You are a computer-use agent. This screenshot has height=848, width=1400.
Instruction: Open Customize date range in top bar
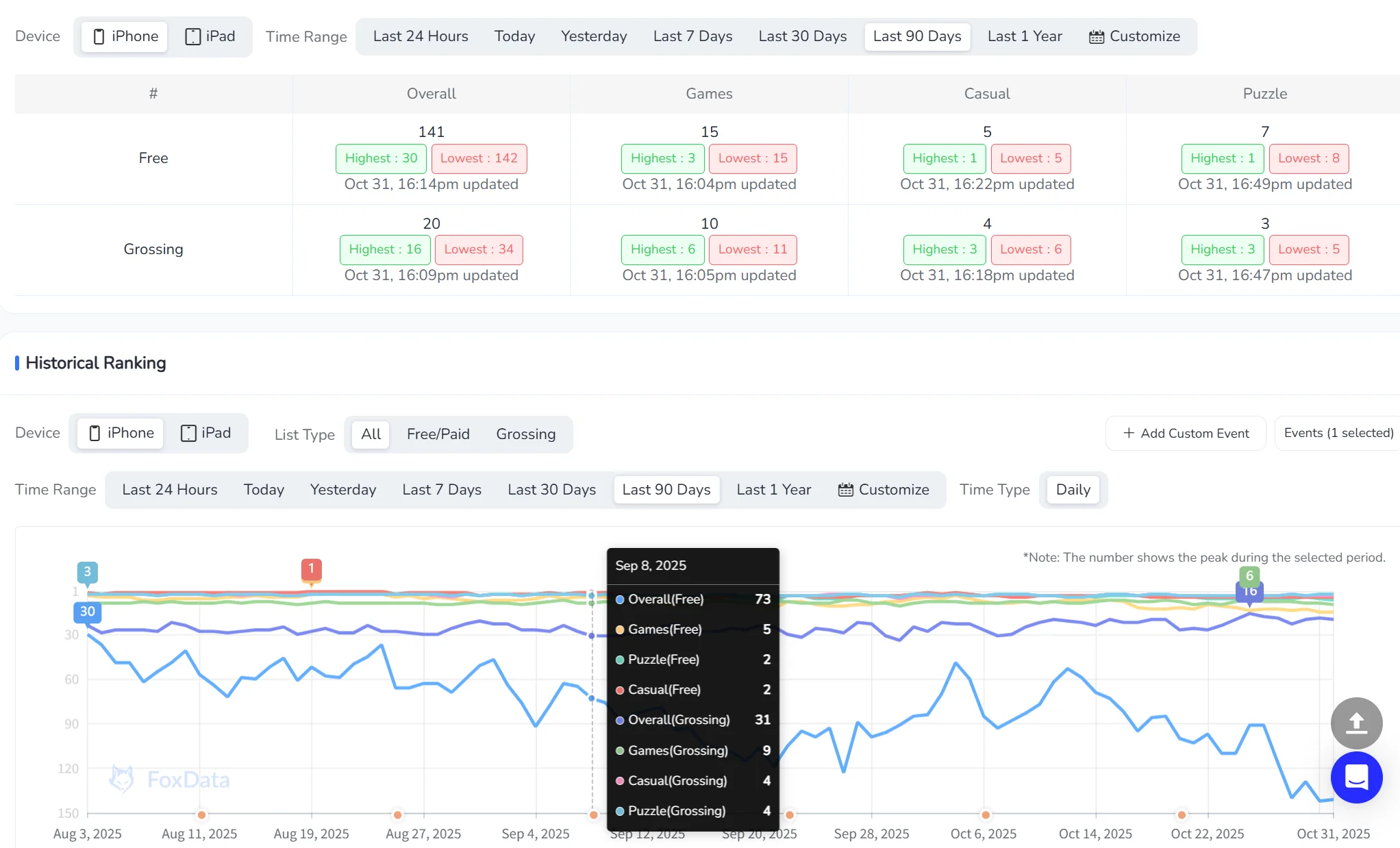click(1134, 36)
